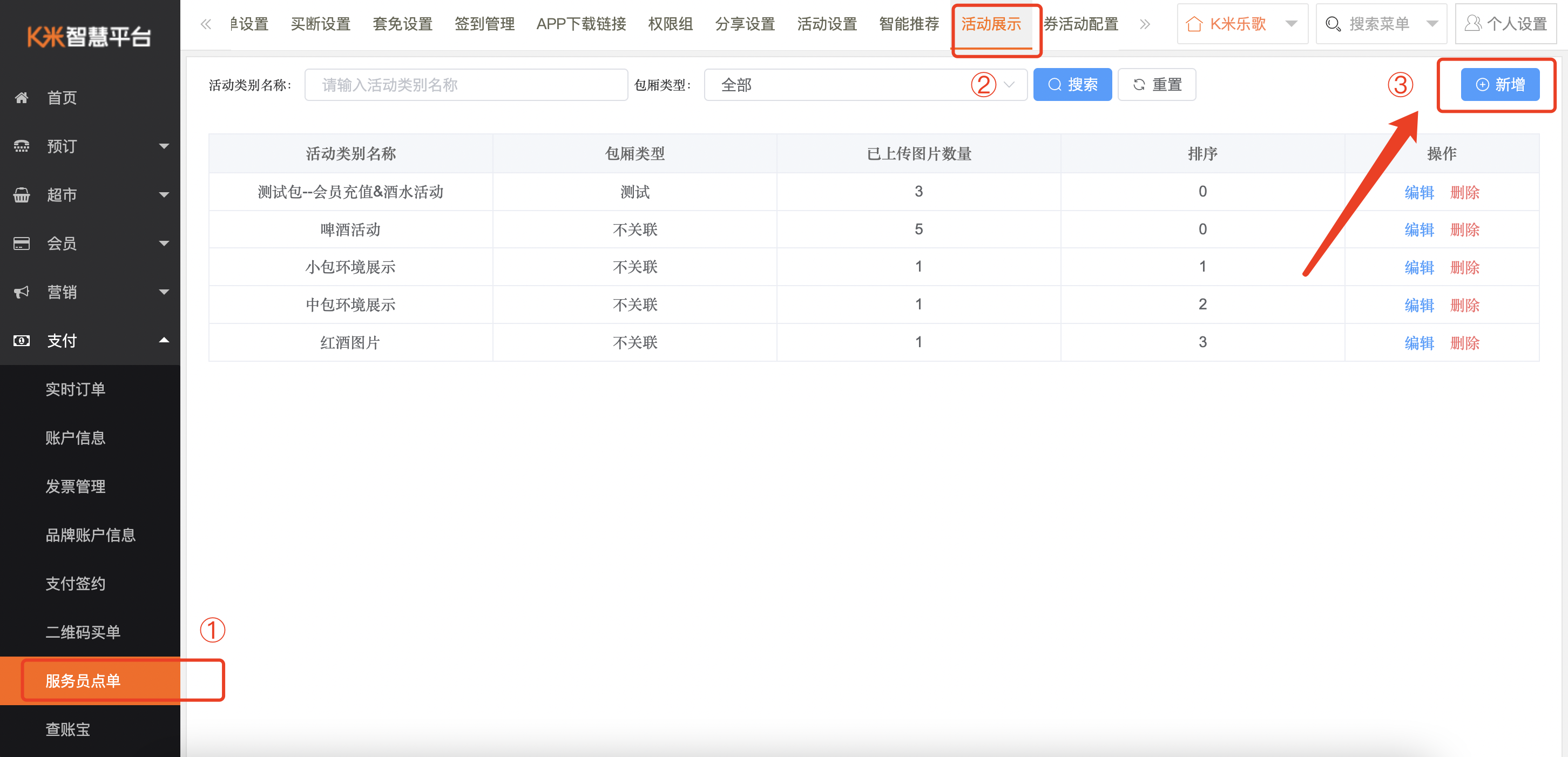Click the 支付 money icon

click(x=22, y=341)
